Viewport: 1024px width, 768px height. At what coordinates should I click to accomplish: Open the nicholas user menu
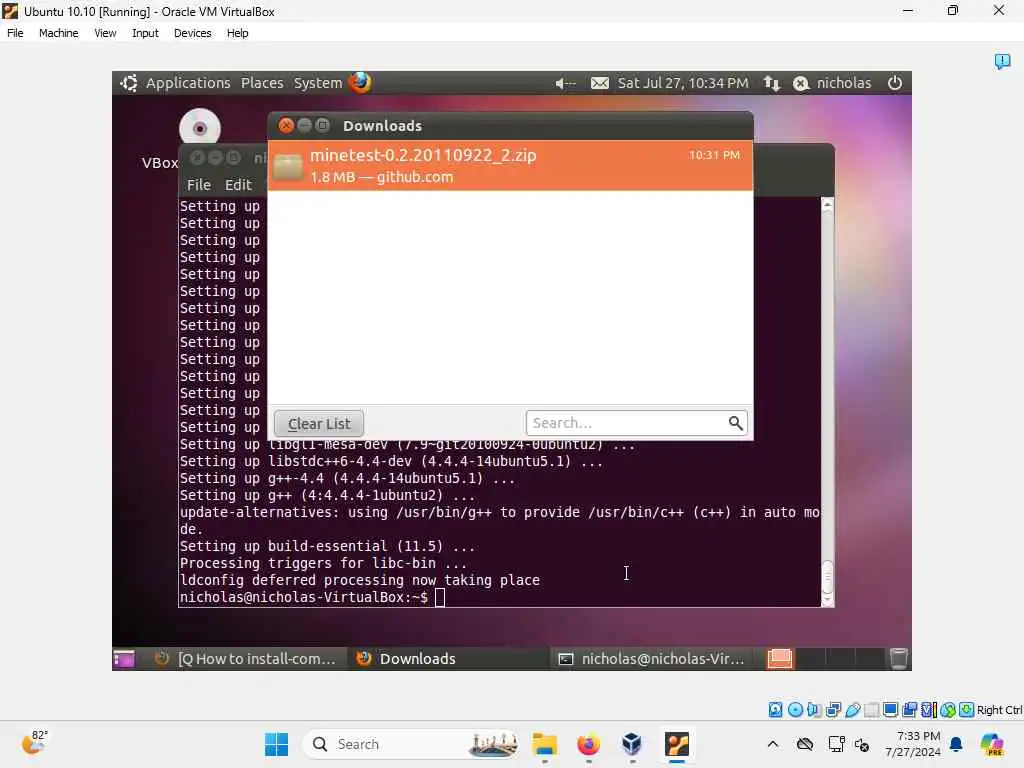[844, 83]
